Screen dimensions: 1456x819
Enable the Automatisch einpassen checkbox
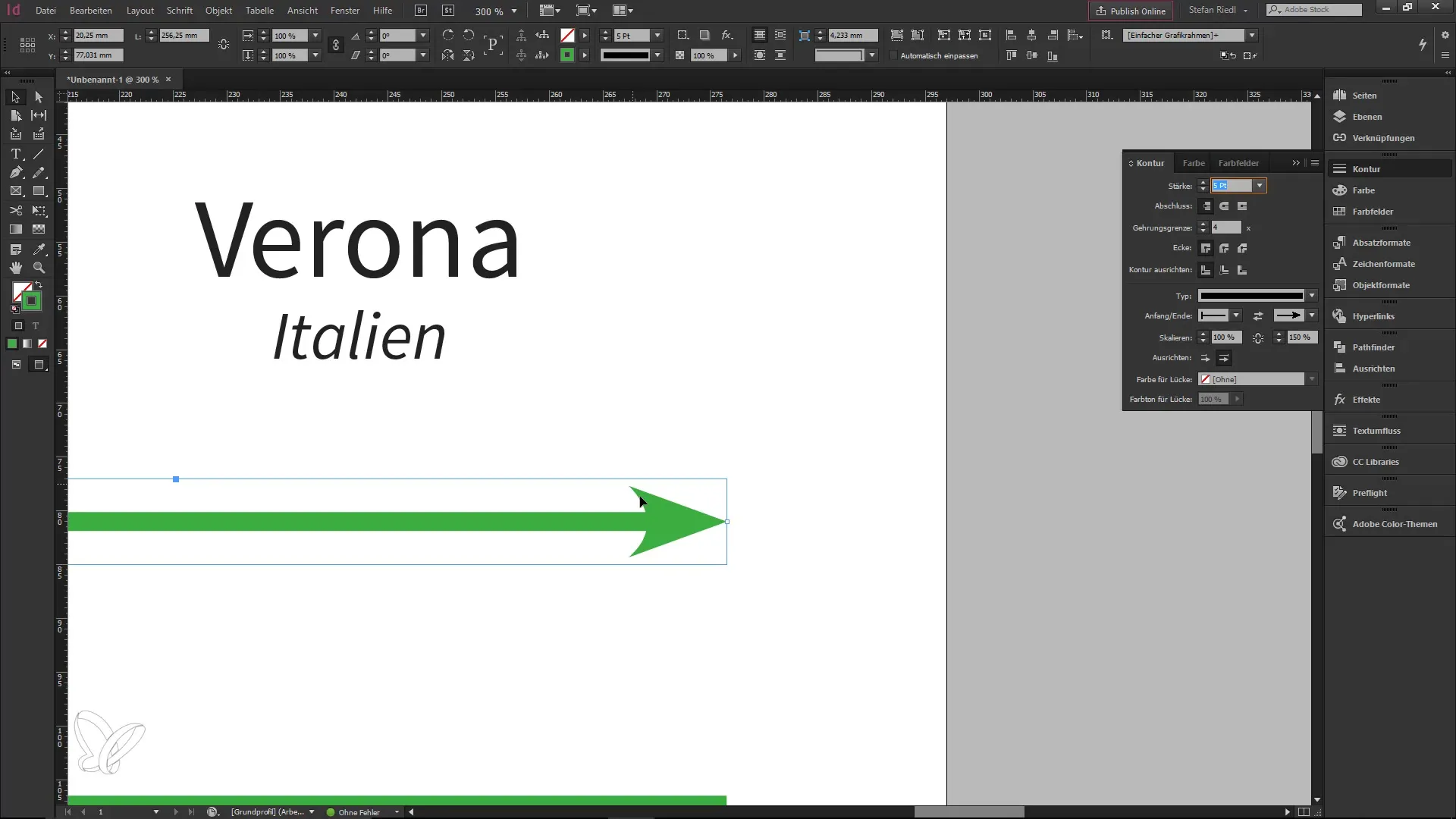point(893,55)
